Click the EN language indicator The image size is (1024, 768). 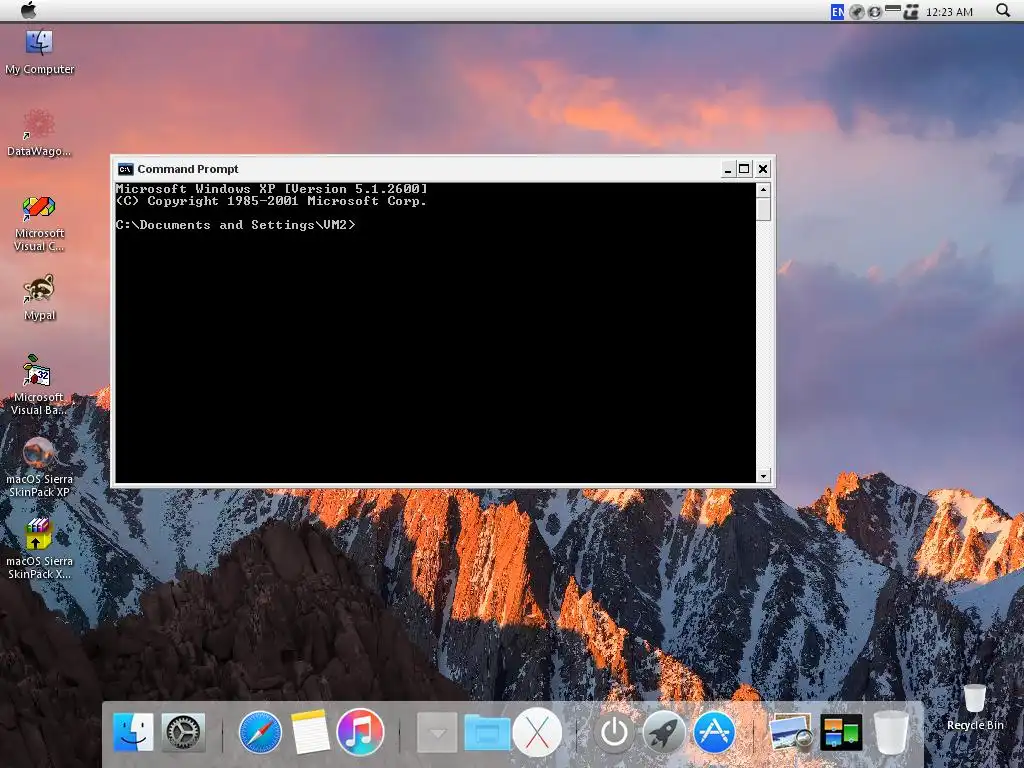[837, 12]
